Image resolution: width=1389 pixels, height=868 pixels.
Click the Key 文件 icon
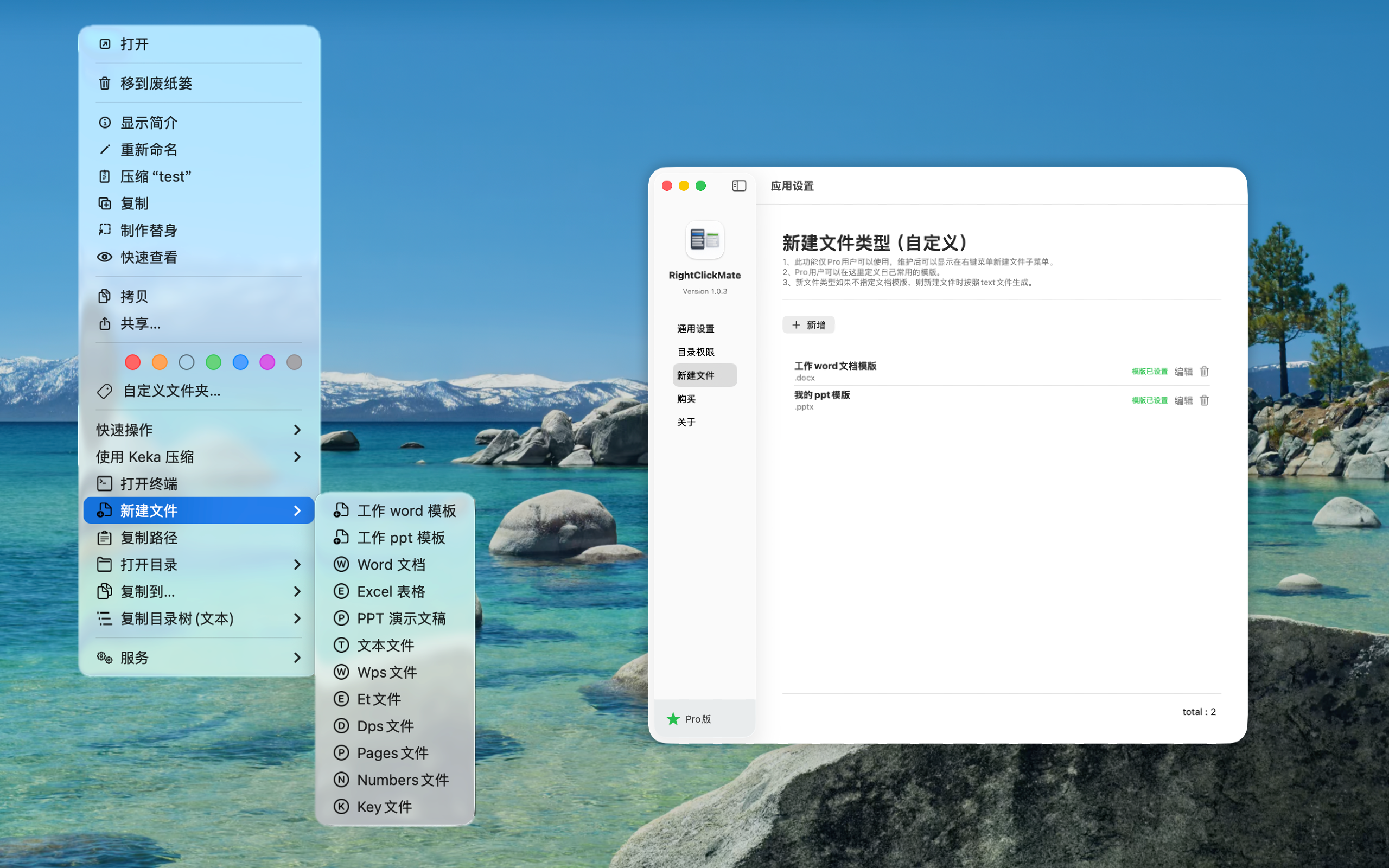(x=342, y=807)
